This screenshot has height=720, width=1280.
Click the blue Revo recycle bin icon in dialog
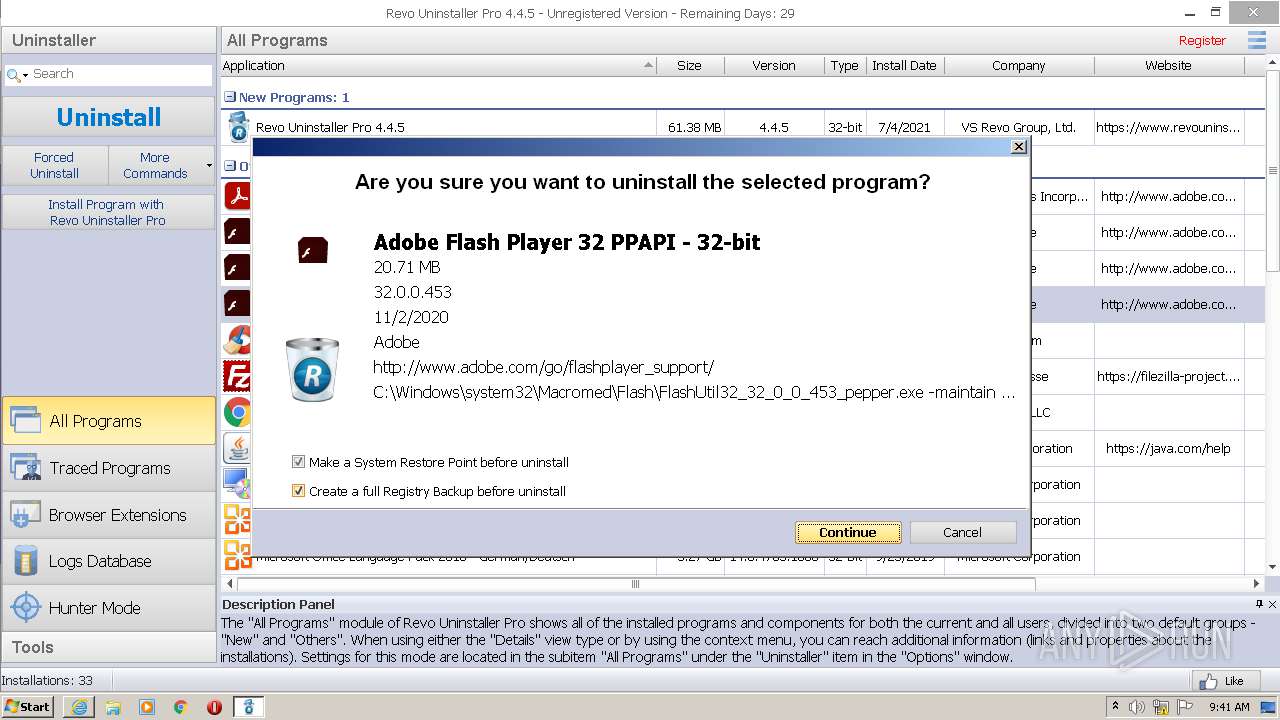click(x=312, y=369)
